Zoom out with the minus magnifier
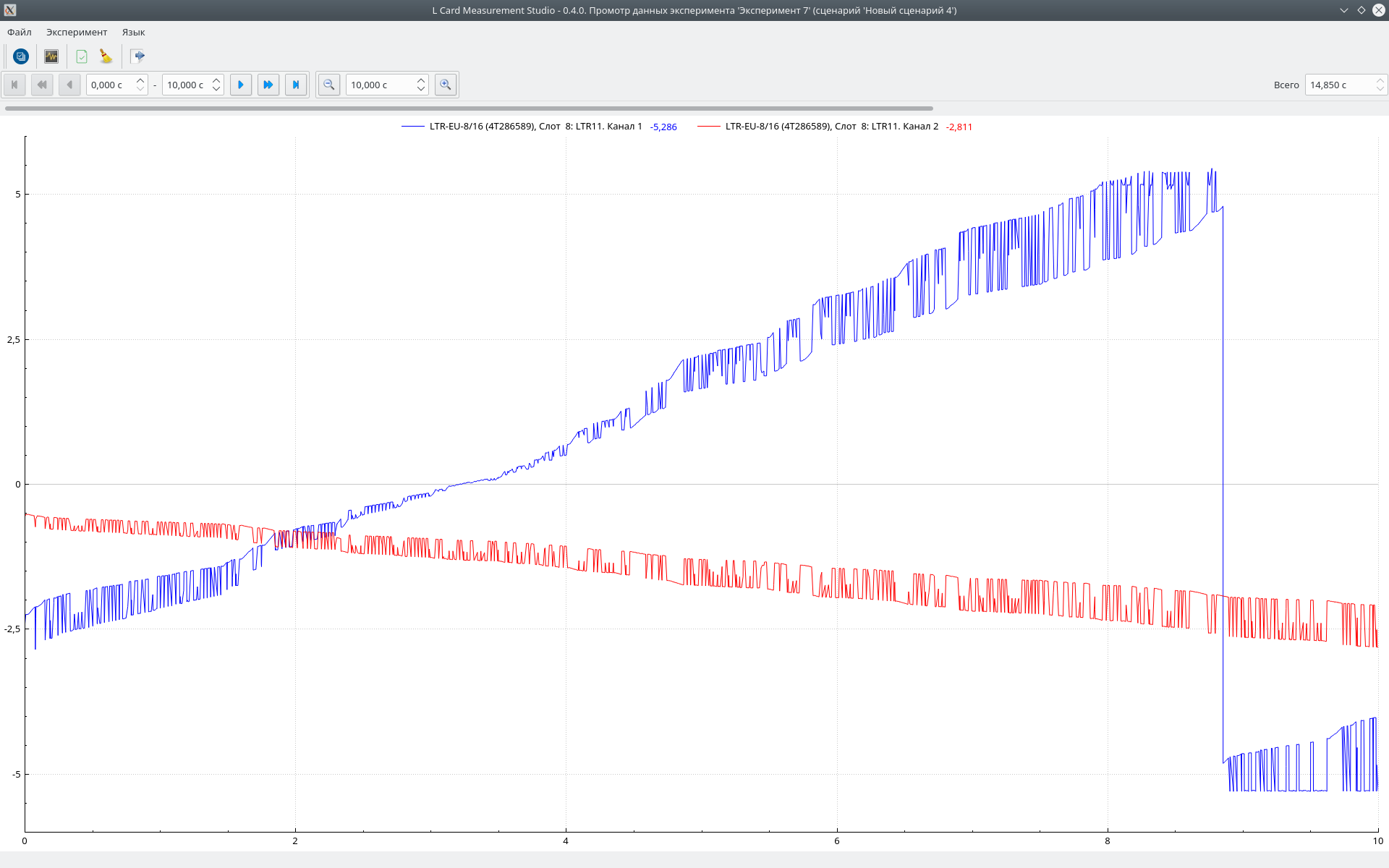The image size is (1389, 868). click(329, 85)
